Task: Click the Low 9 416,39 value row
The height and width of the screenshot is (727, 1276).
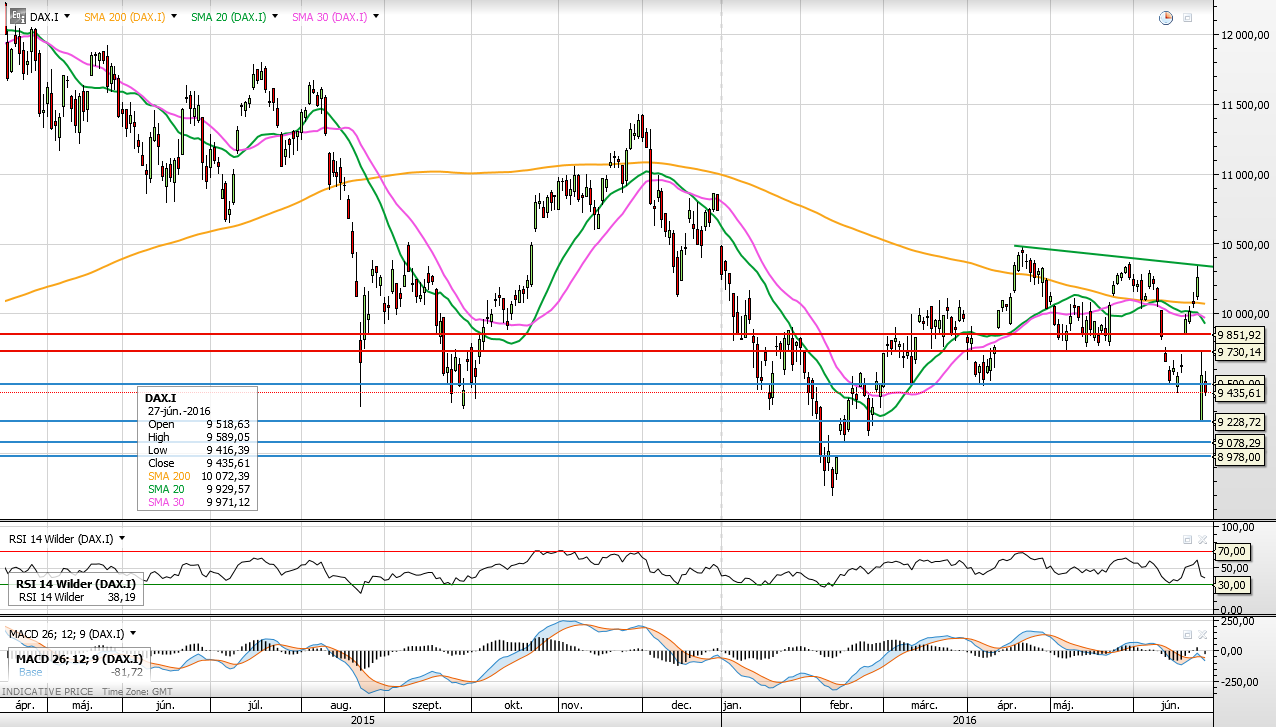Action: (198, 450)
